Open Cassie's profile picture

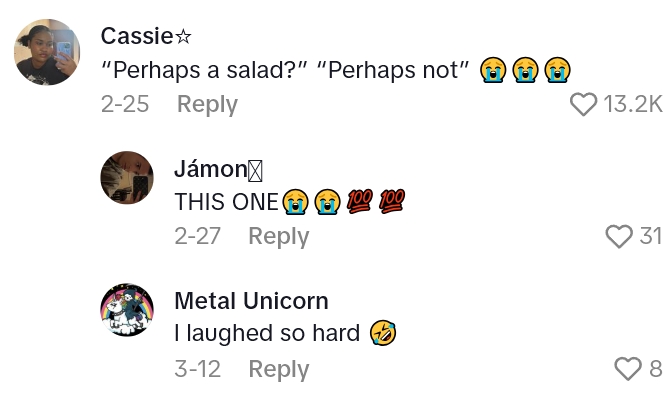tap(47, 52)
